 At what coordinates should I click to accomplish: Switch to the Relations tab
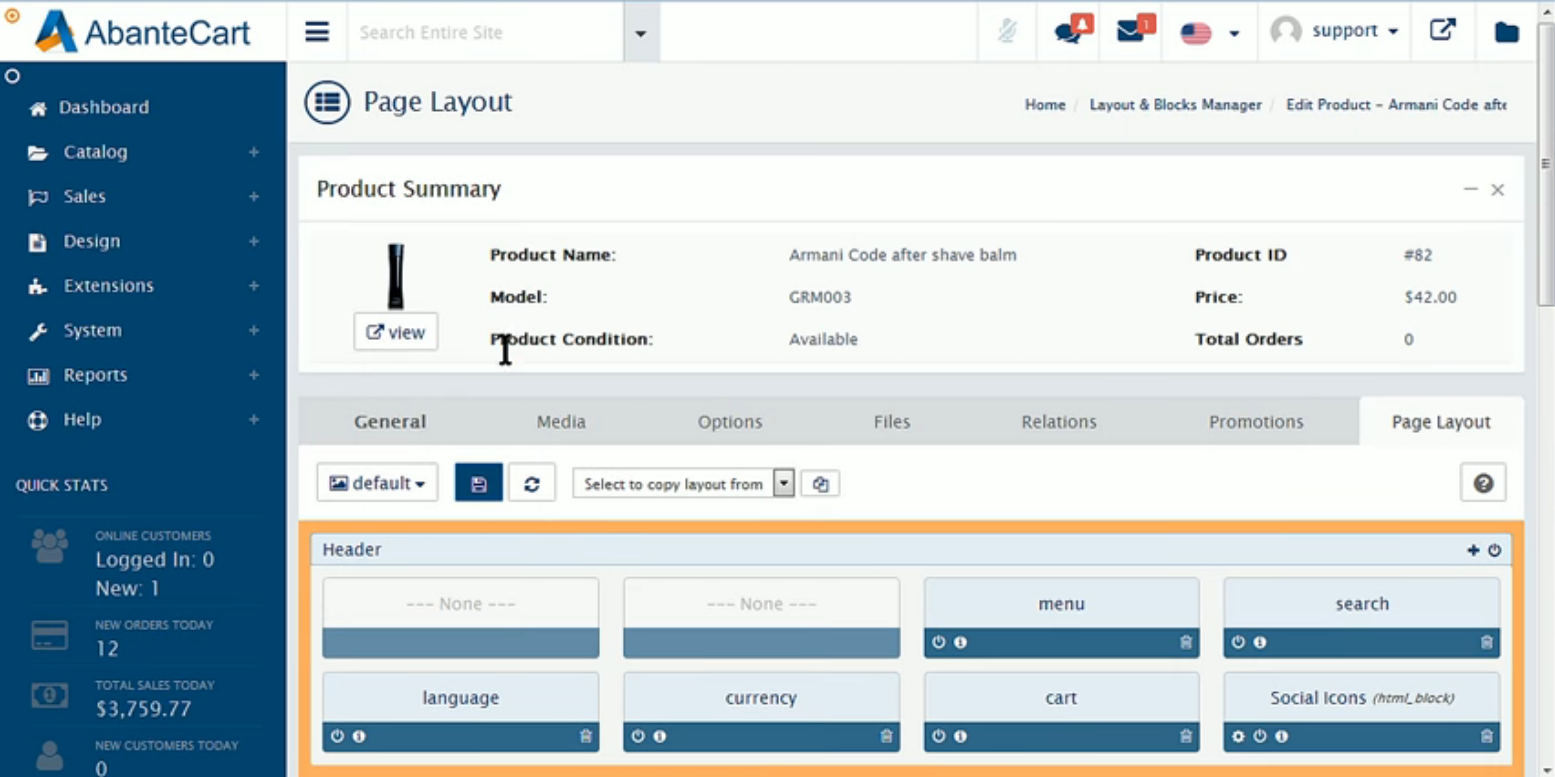(1059, 422)
